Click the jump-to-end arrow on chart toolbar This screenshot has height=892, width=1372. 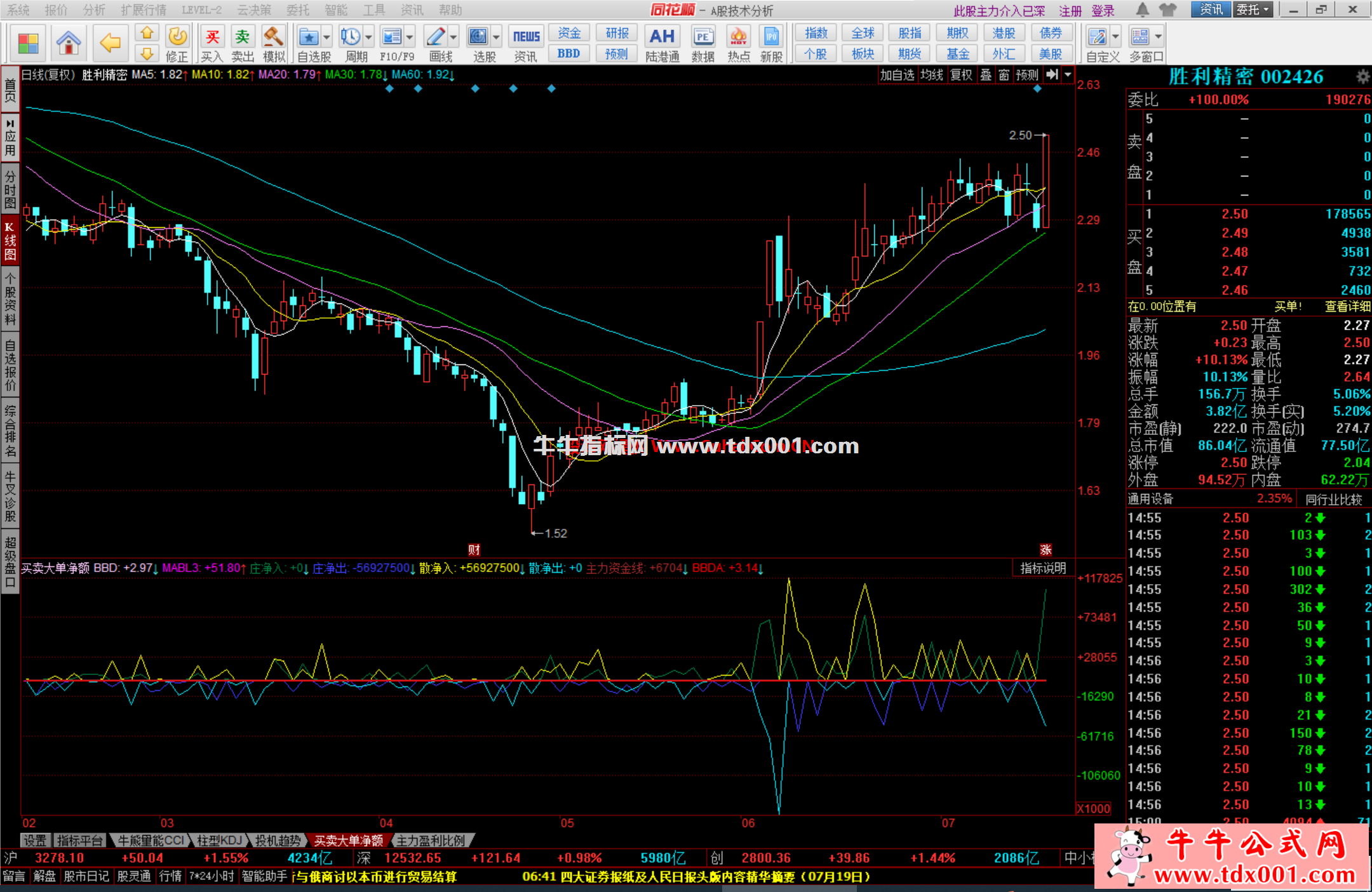click(x=1052, y=74)
